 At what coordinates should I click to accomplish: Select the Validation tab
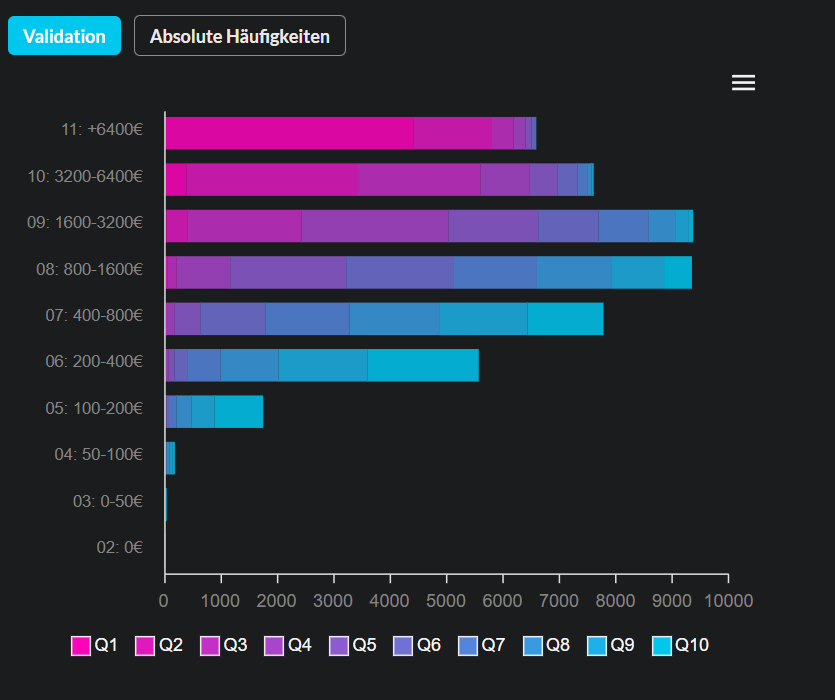coord(64,36)
